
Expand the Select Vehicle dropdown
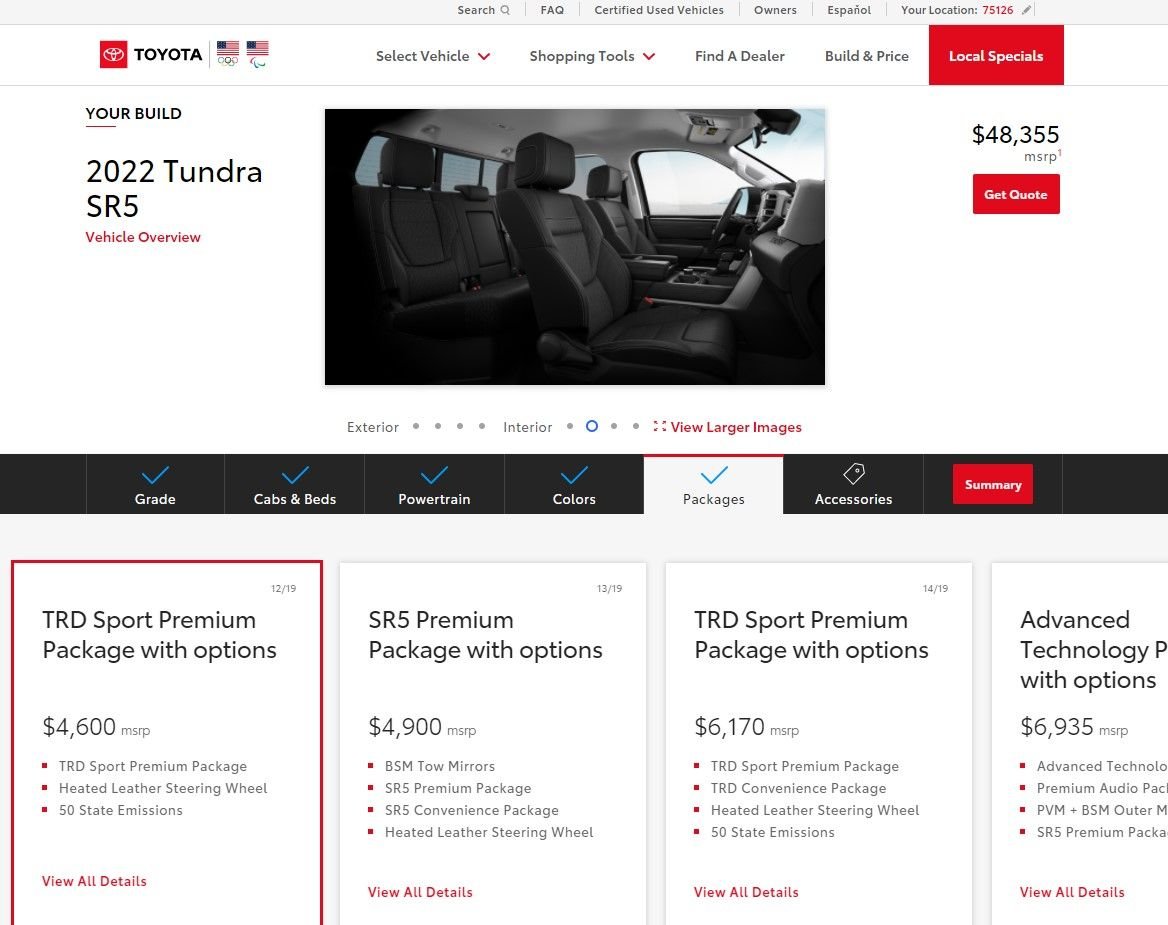pyautogui.click(x=433, y=56)
